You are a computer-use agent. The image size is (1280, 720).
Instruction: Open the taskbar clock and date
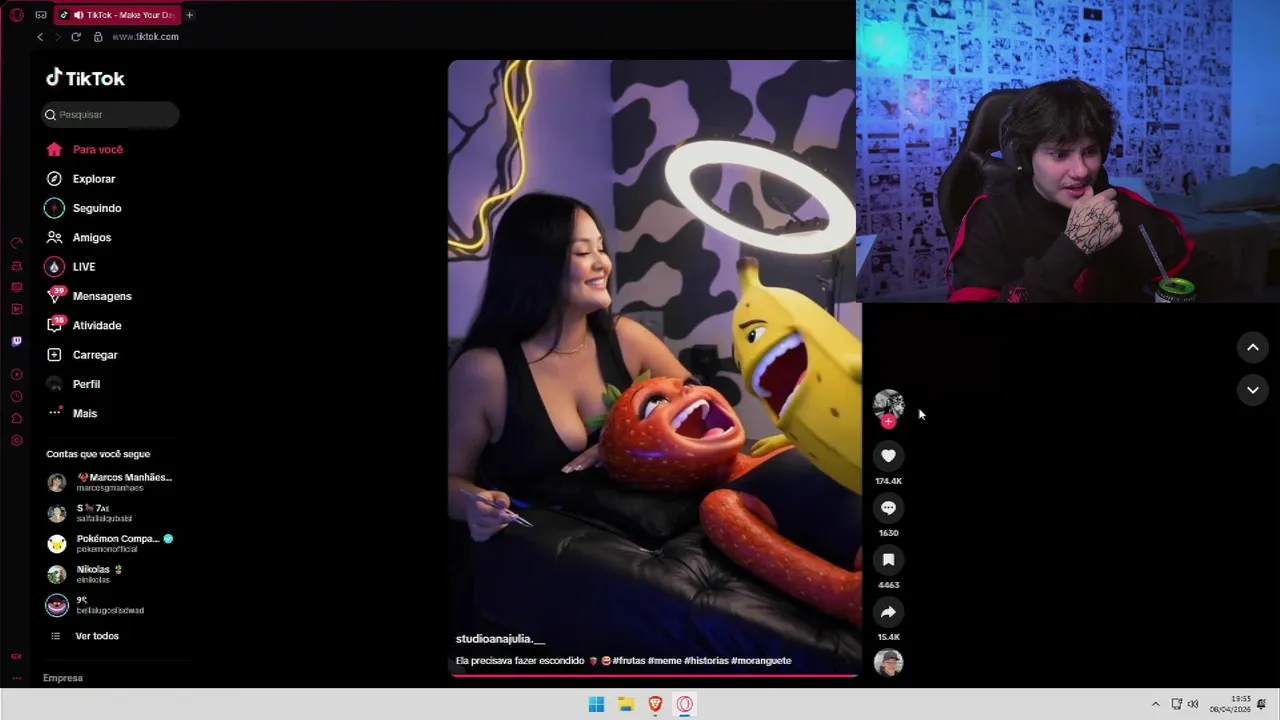click(1230, 705)
